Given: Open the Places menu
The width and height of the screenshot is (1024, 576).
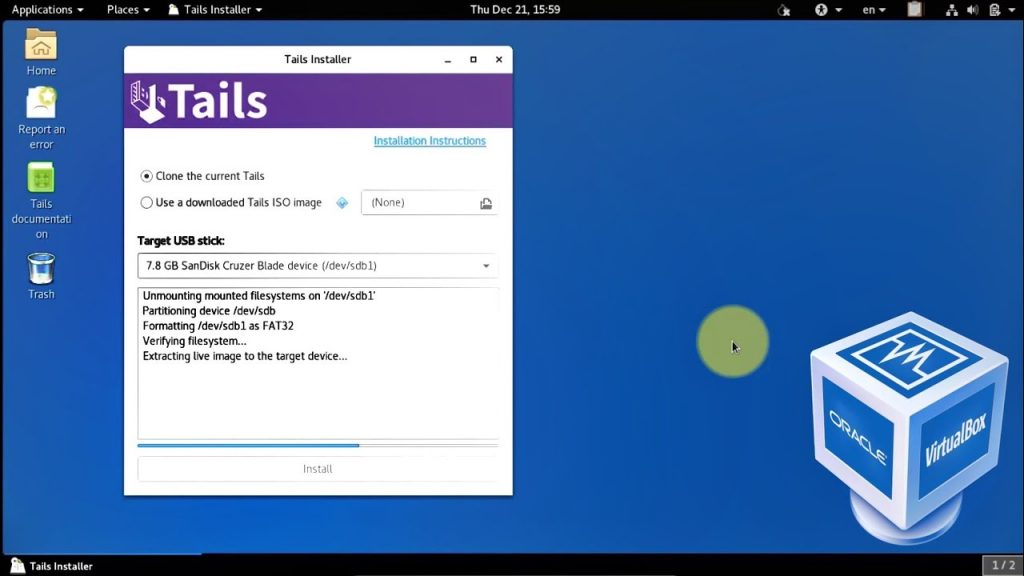Looking at the screenshot, I should point(128,10).
